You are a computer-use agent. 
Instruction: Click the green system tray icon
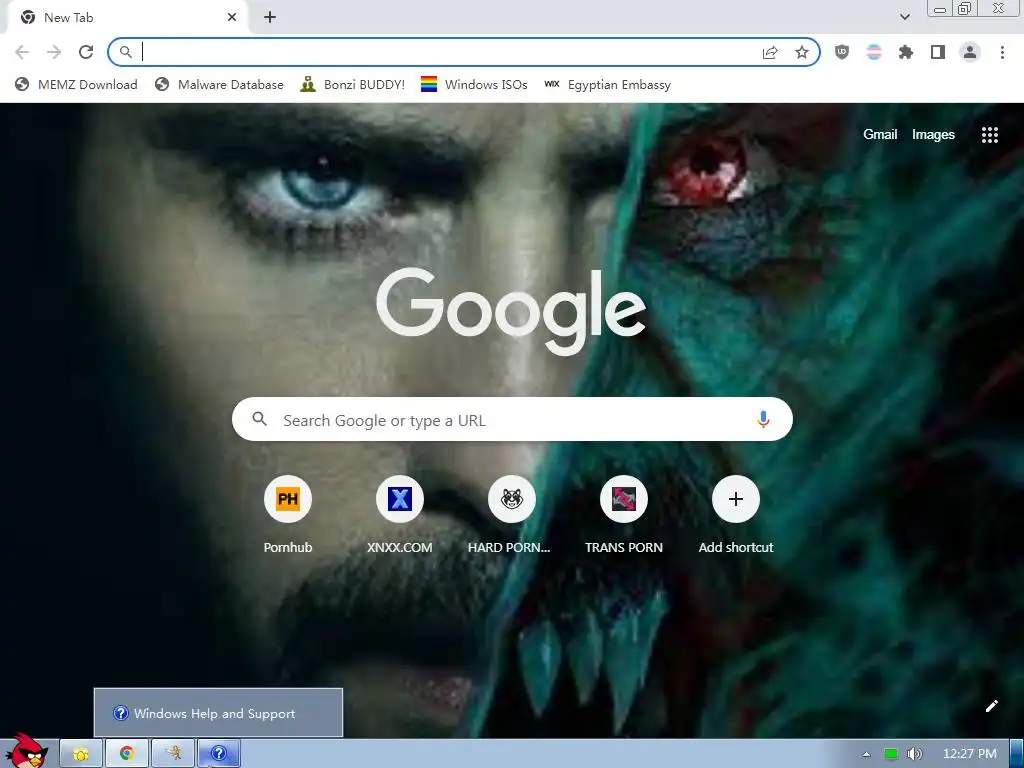pyautogui.click(x=891, y=754)
